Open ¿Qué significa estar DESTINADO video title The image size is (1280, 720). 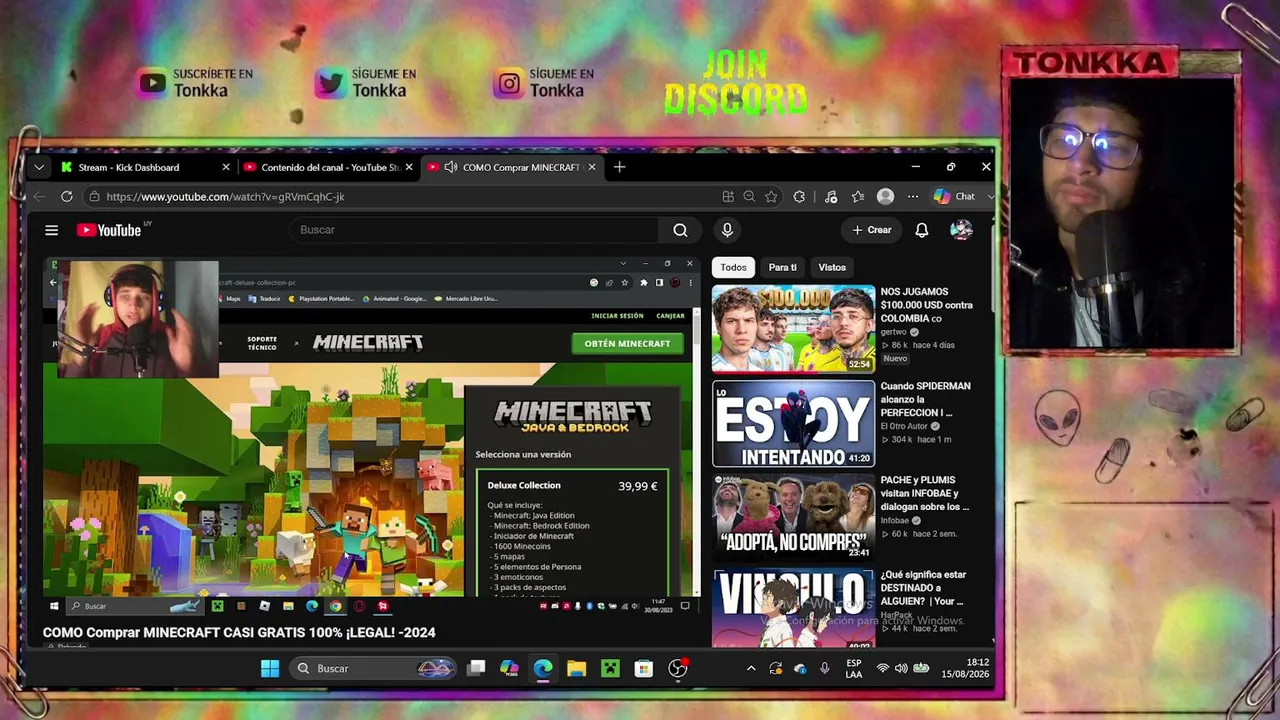click(x=924, y=588)
